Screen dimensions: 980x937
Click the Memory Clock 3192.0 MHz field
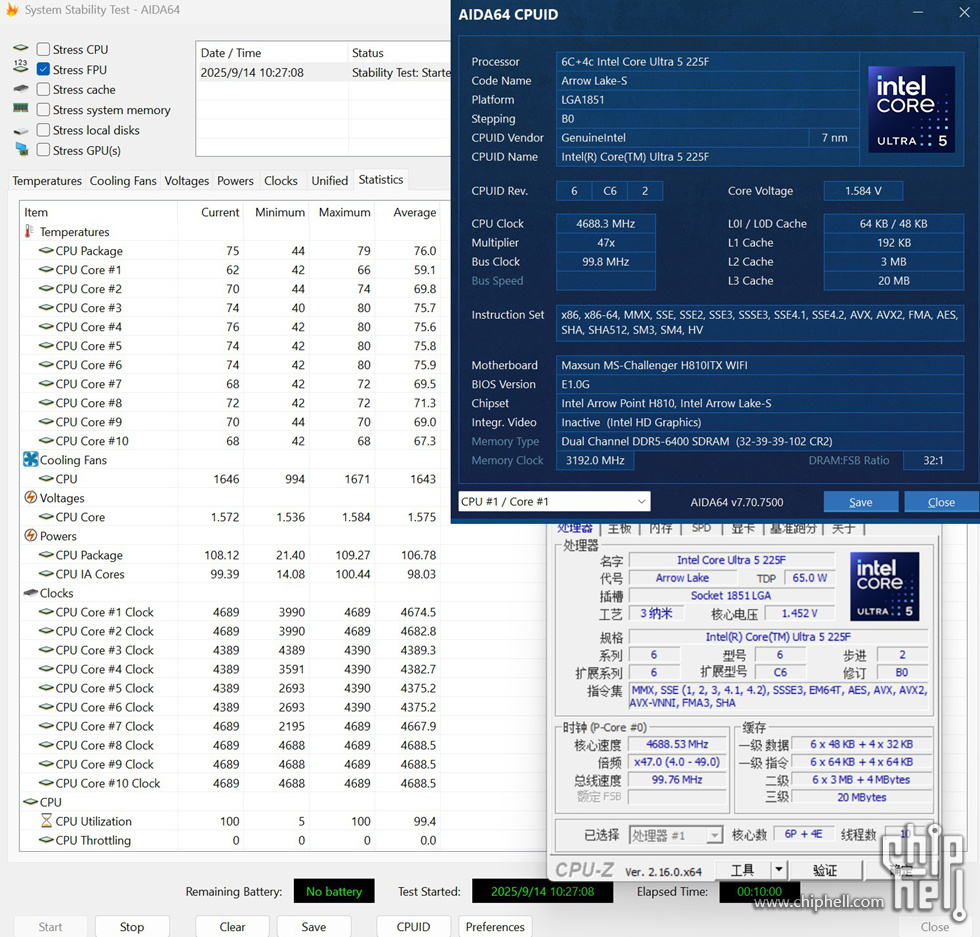(x=595, y=460)
